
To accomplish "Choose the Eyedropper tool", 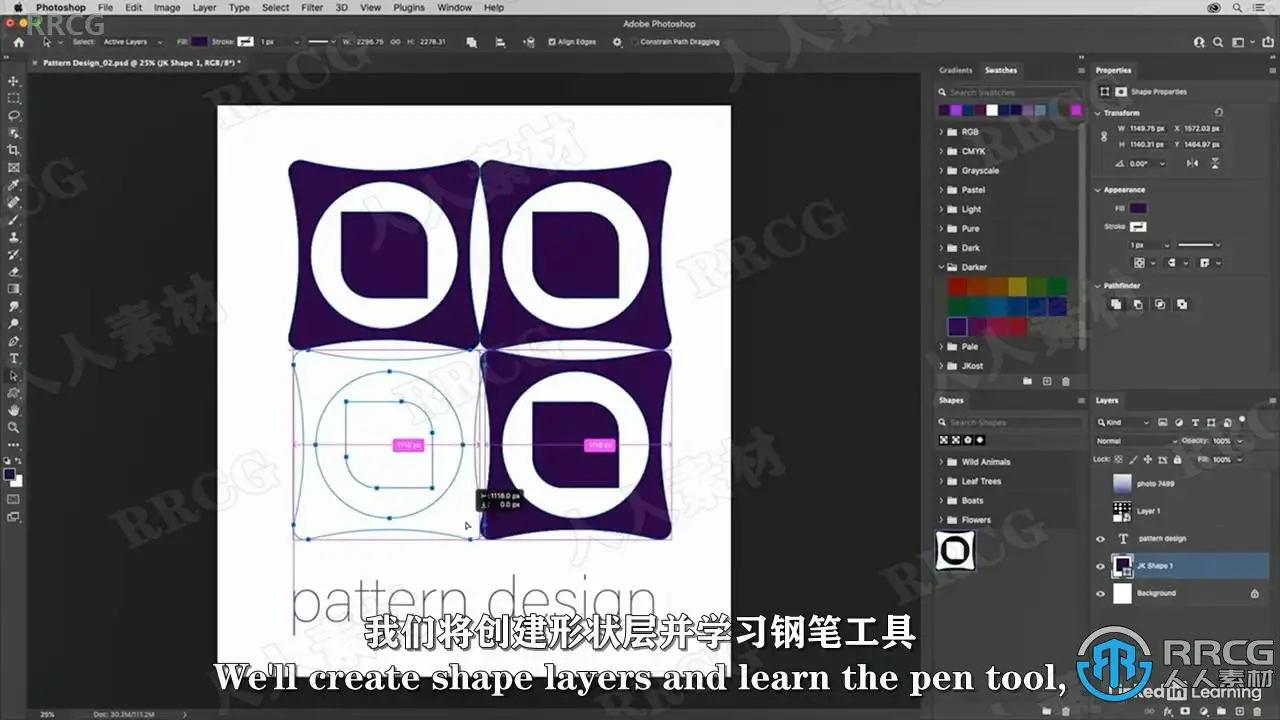I will [13, 185].
